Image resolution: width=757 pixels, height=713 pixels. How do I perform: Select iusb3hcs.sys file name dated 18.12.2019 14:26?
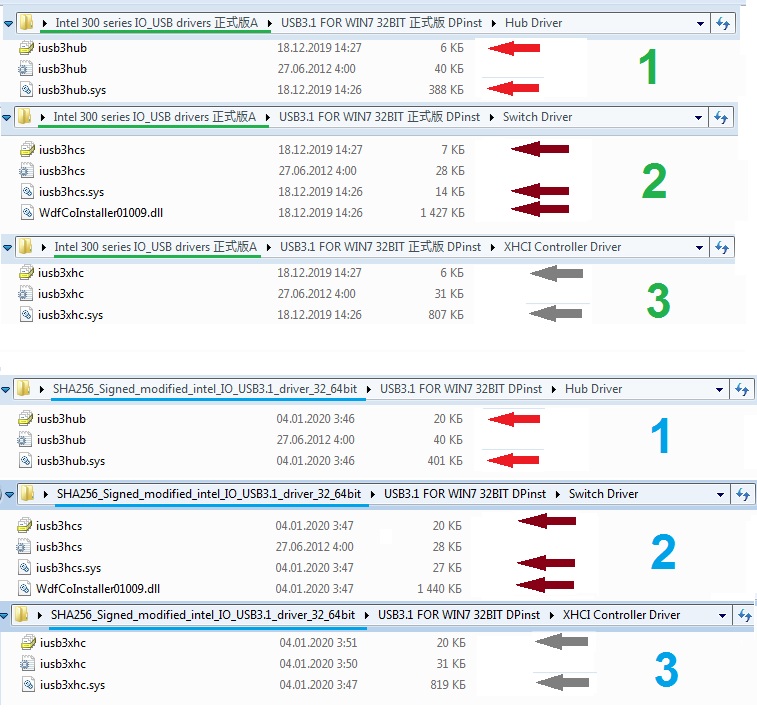(x=71, y=192)
